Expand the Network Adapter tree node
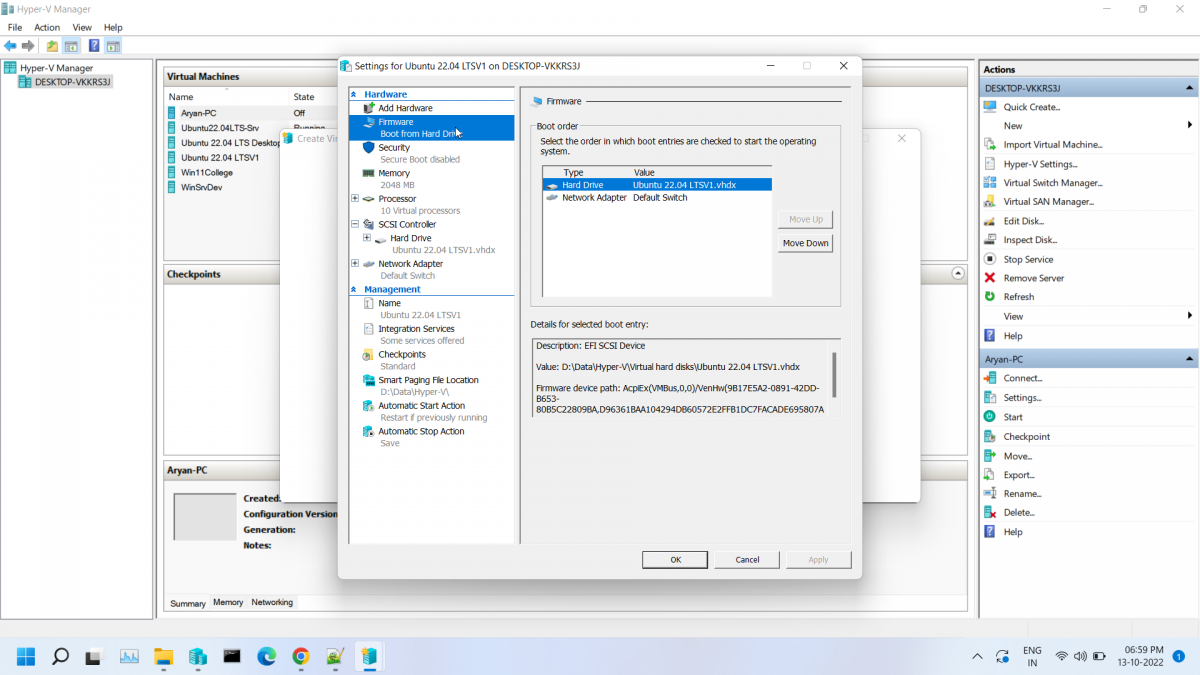Screen dimensions: 1200x675 click(355, 264)
